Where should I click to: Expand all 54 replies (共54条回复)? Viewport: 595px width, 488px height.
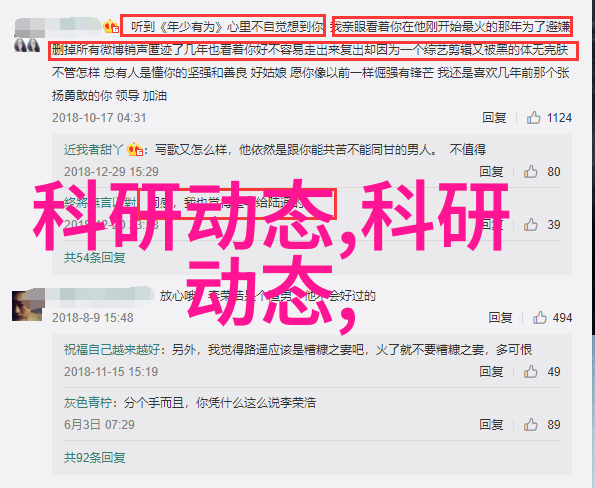94,258
